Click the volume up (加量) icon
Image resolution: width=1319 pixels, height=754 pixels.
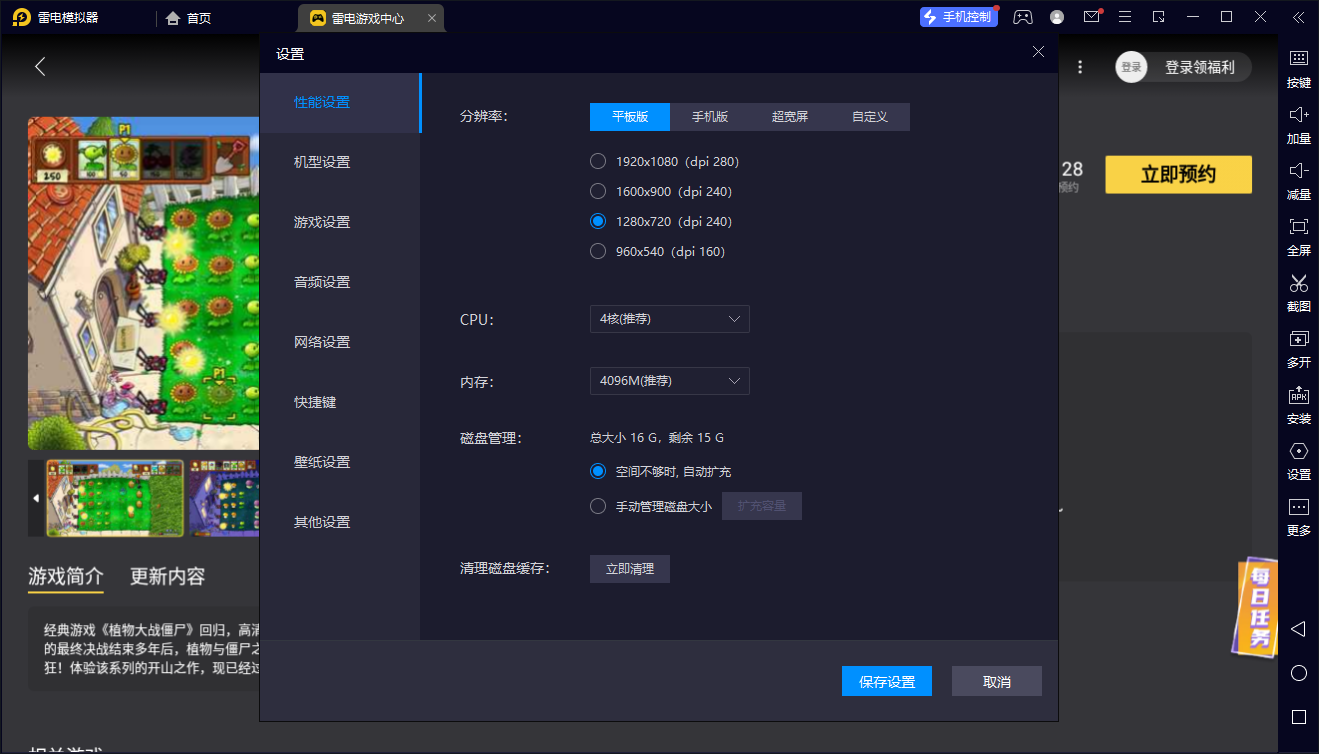click(1298, 115)
